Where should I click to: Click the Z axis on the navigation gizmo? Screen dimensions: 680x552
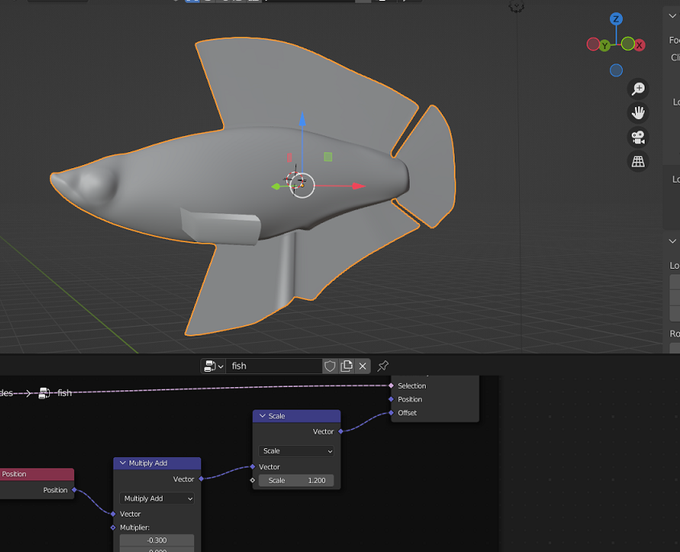616,19
